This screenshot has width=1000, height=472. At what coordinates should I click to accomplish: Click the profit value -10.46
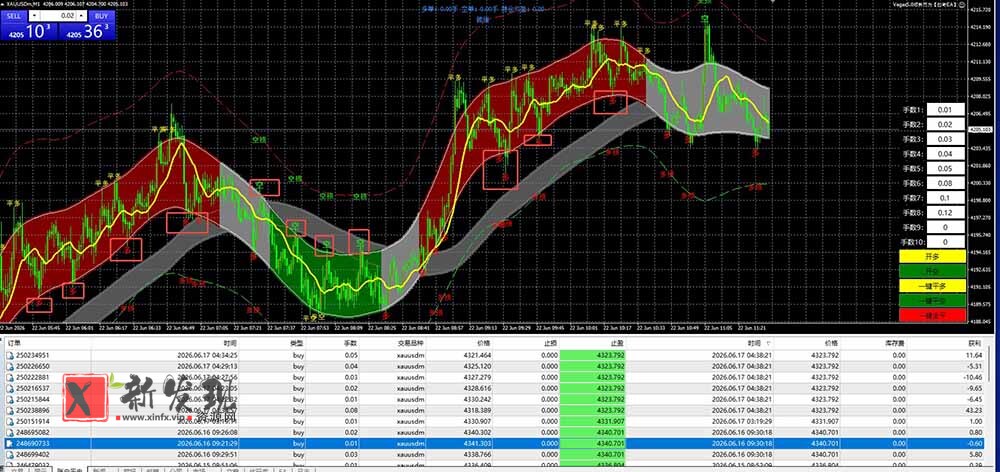973,377
